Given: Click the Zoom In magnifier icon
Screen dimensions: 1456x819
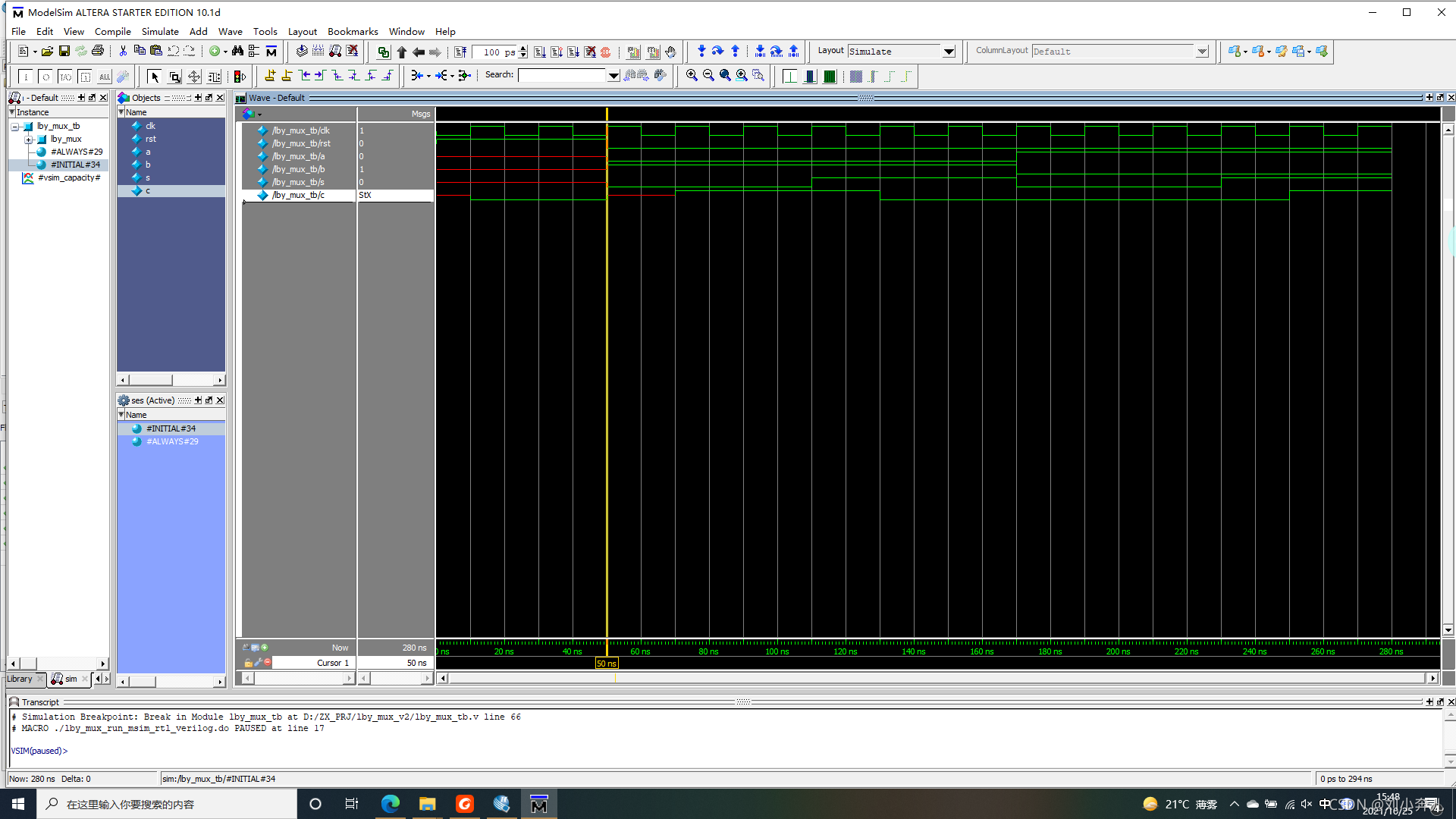Looking at the screenshot, I should [692, 76].
